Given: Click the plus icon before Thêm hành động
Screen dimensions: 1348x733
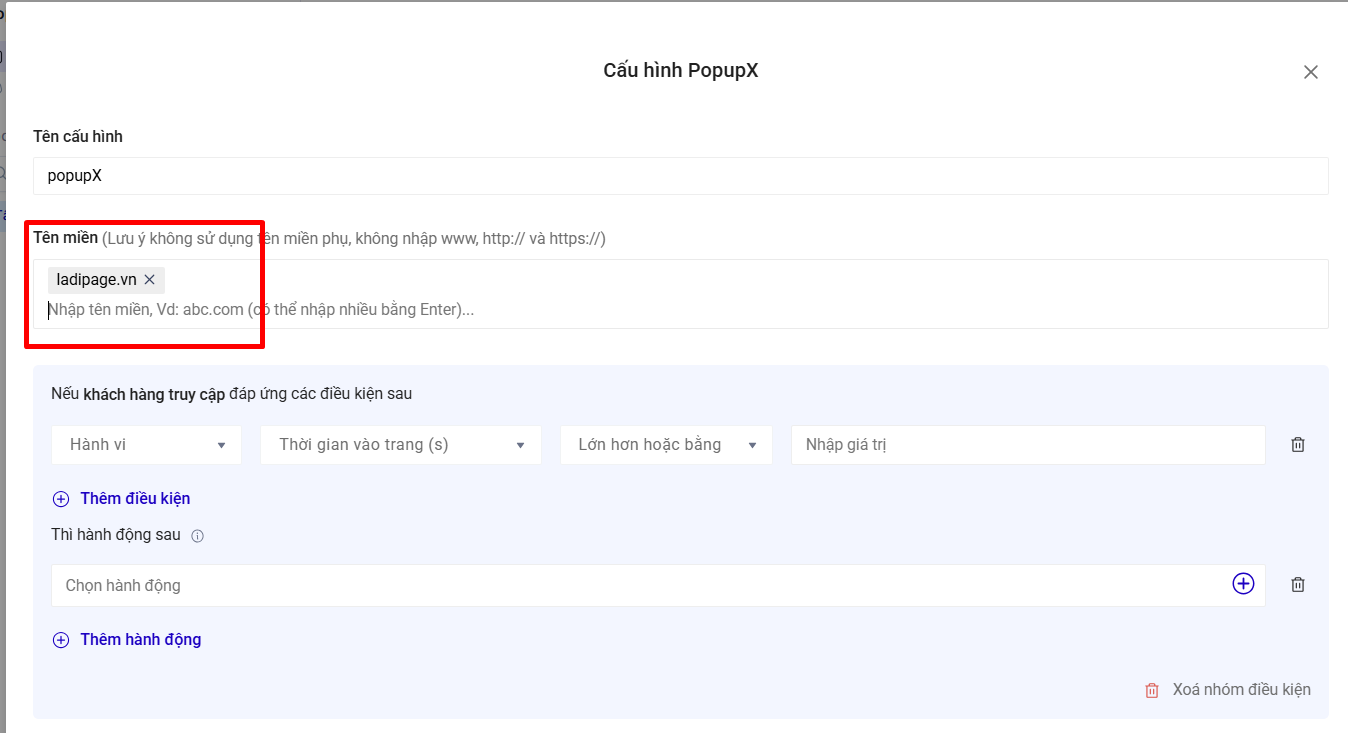Looking at the screenshot, I should coord(61,640).
